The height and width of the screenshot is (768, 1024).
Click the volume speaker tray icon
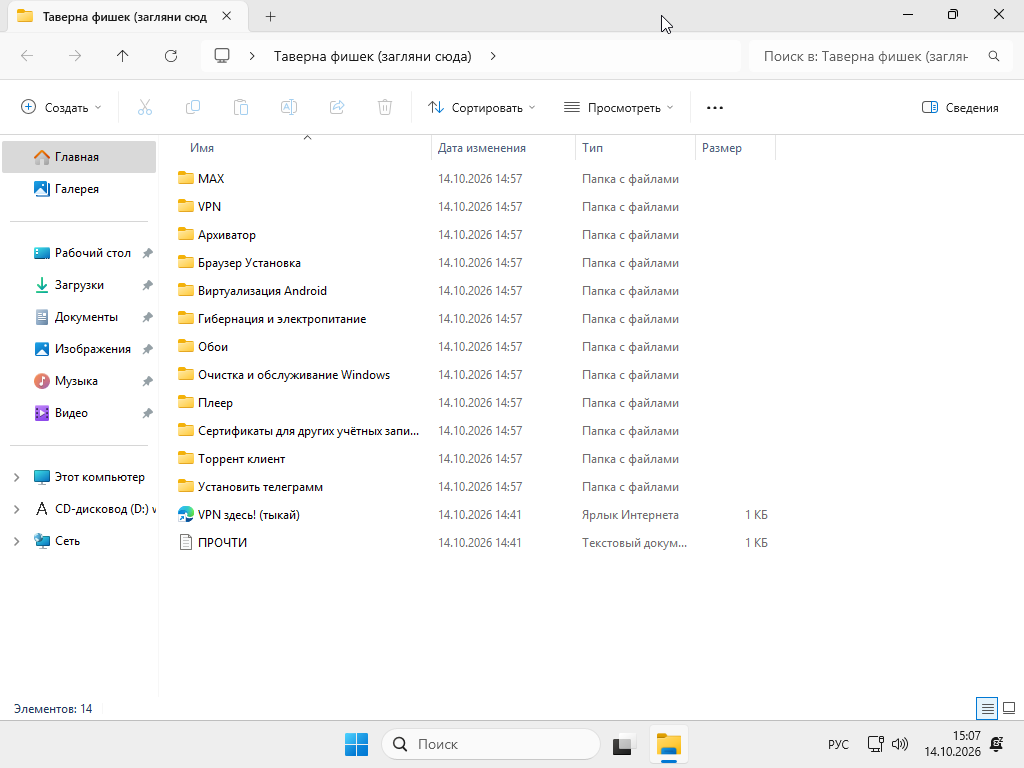[x=900, y=744]
